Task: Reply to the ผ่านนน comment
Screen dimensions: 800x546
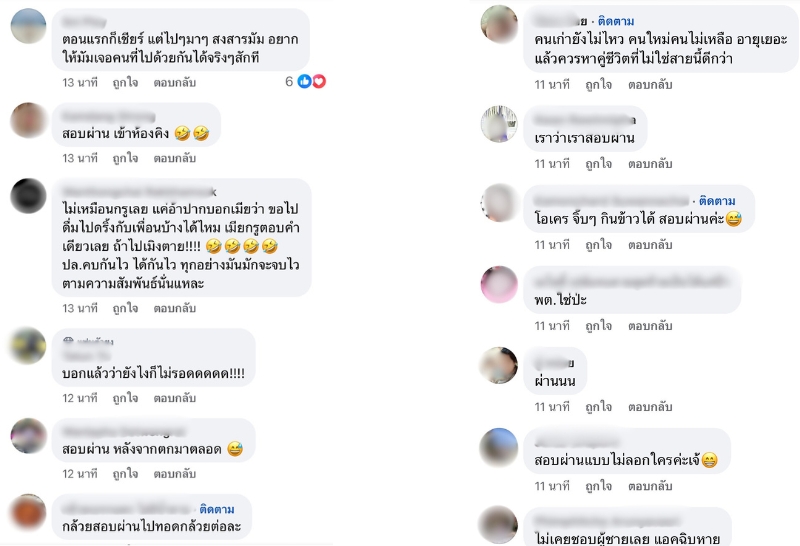Action: coord(650,407)
